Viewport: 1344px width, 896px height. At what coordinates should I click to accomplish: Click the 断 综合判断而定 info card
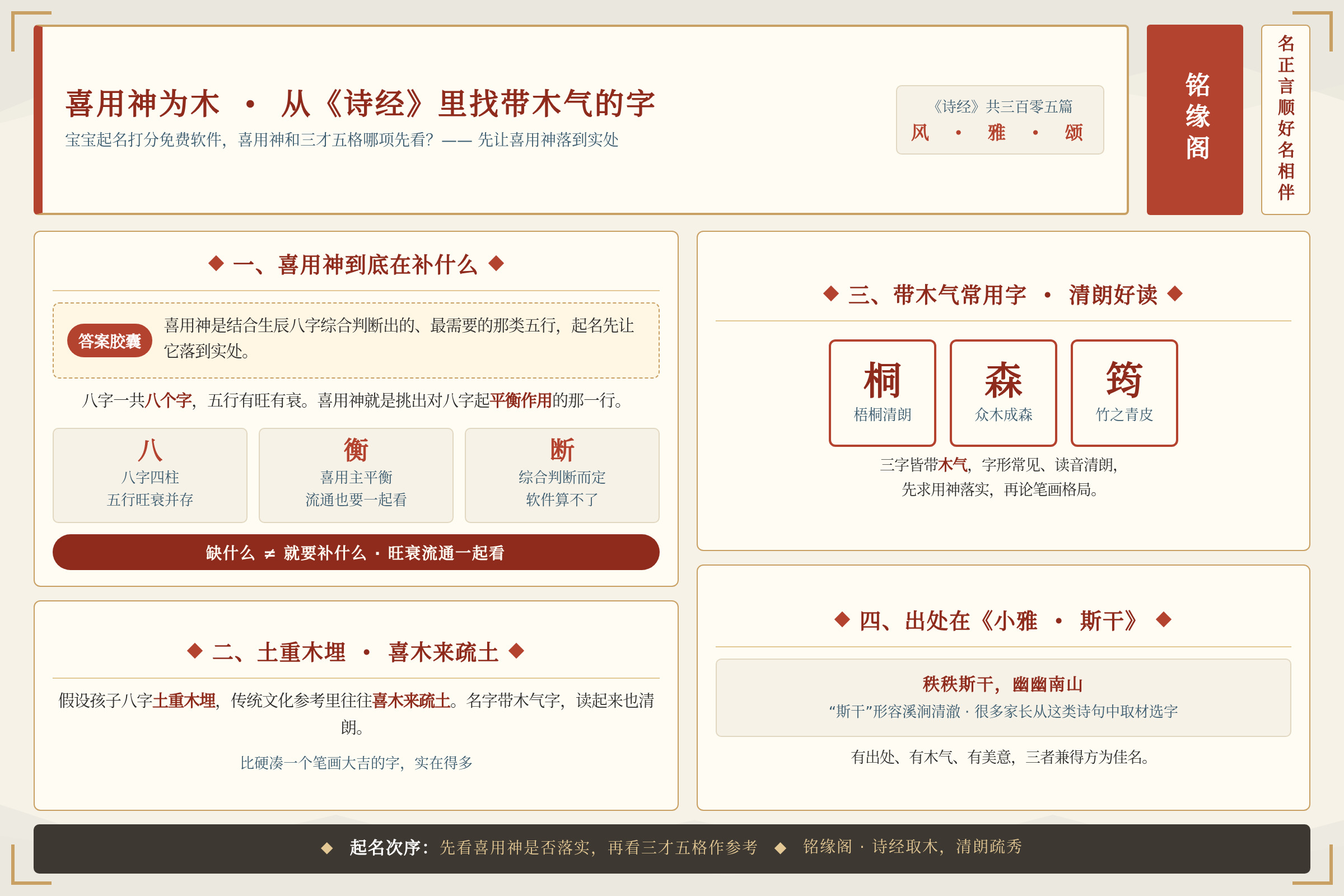pyautogui.click(x=562, y=475)
